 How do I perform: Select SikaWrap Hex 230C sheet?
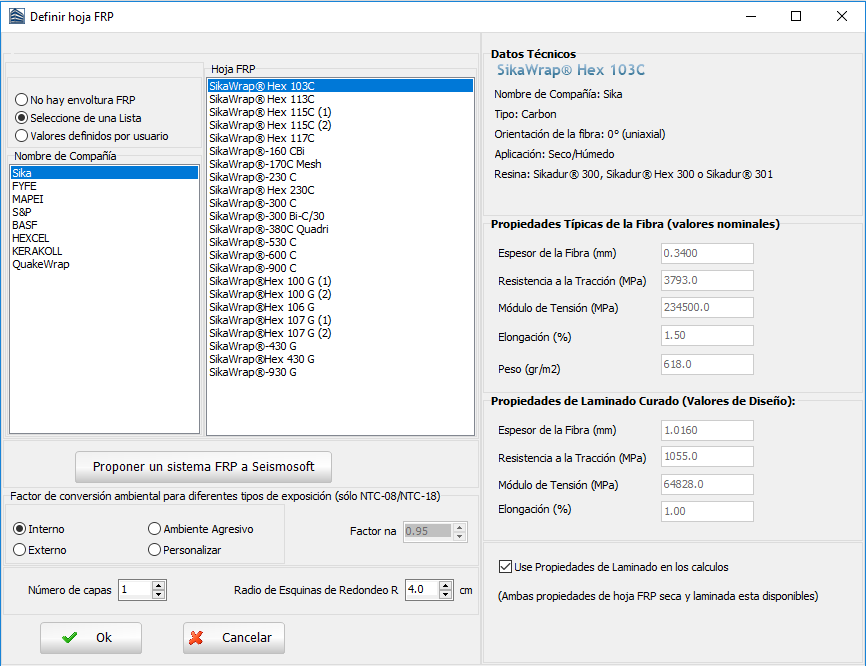coord(262,190)
